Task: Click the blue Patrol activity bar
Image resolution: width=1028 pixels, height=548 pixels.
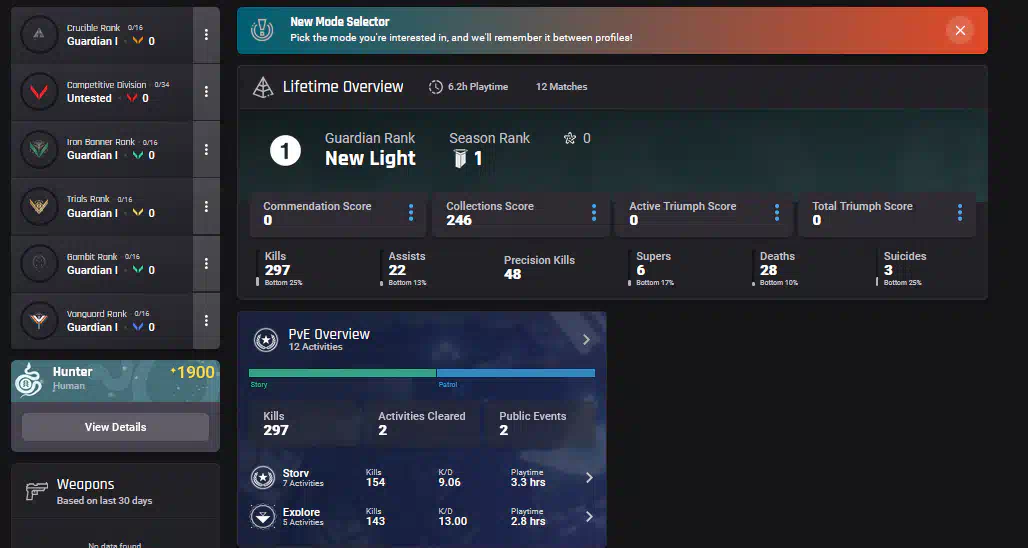Action: tap(516, 373)
